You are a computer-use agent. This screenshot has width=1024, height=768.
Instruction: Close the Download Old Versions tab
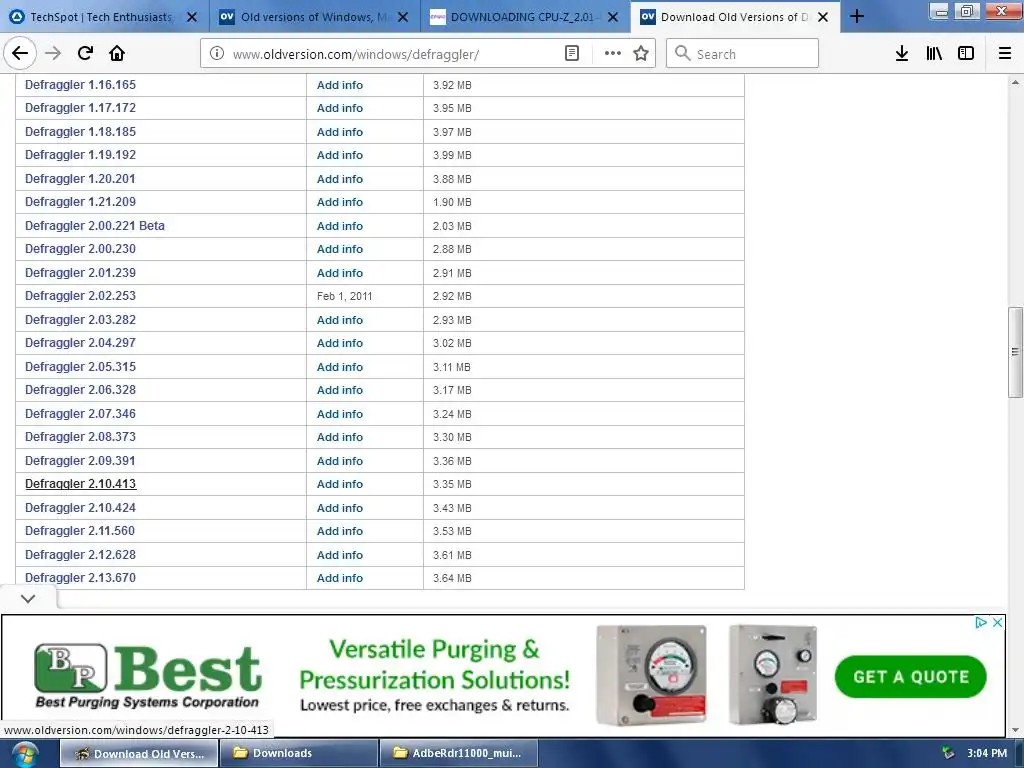(x=823, y=17)
